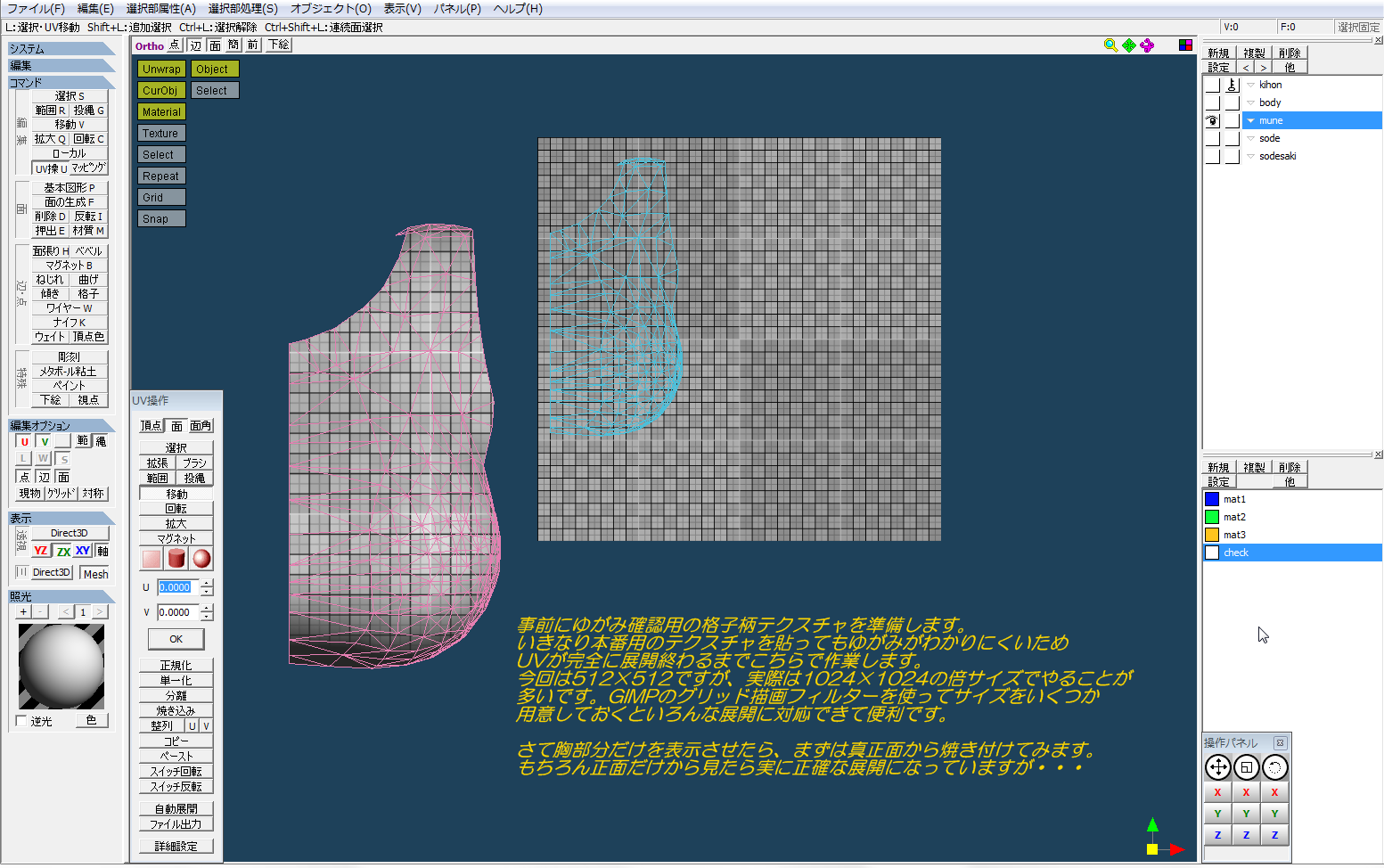Toggle the lock key on kihon object

tap(1232, 85)
